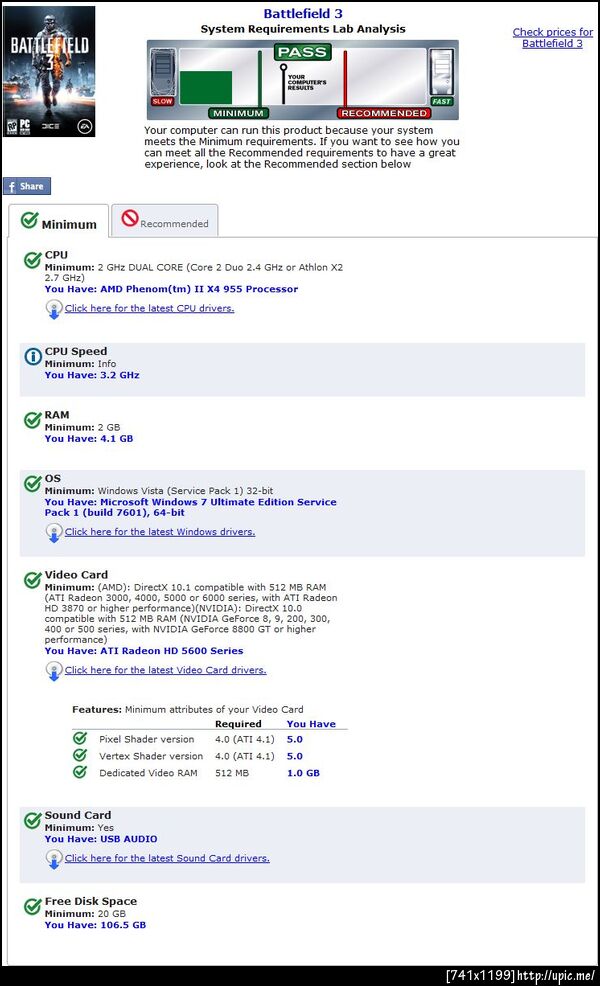Click the Battlefield 3 box art thumbnail
Screen dimensions: 600x986
pos(50,72)
